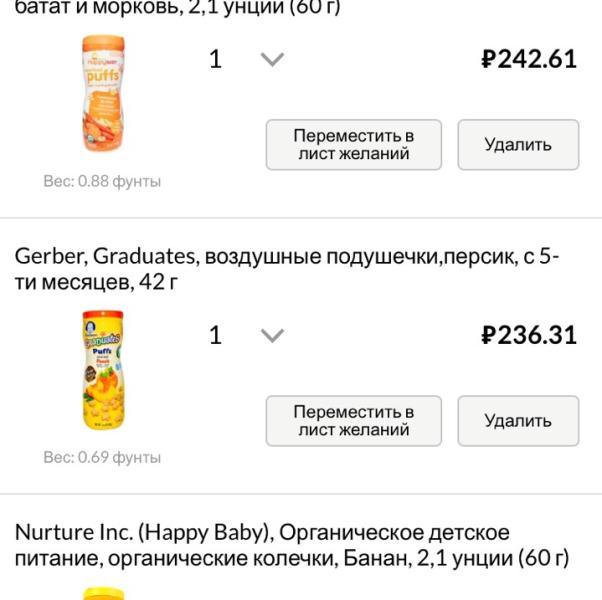This screenshot has height=600, width=602.
Task: Open the Gerber, Graduates product title link
Action: 285,257
